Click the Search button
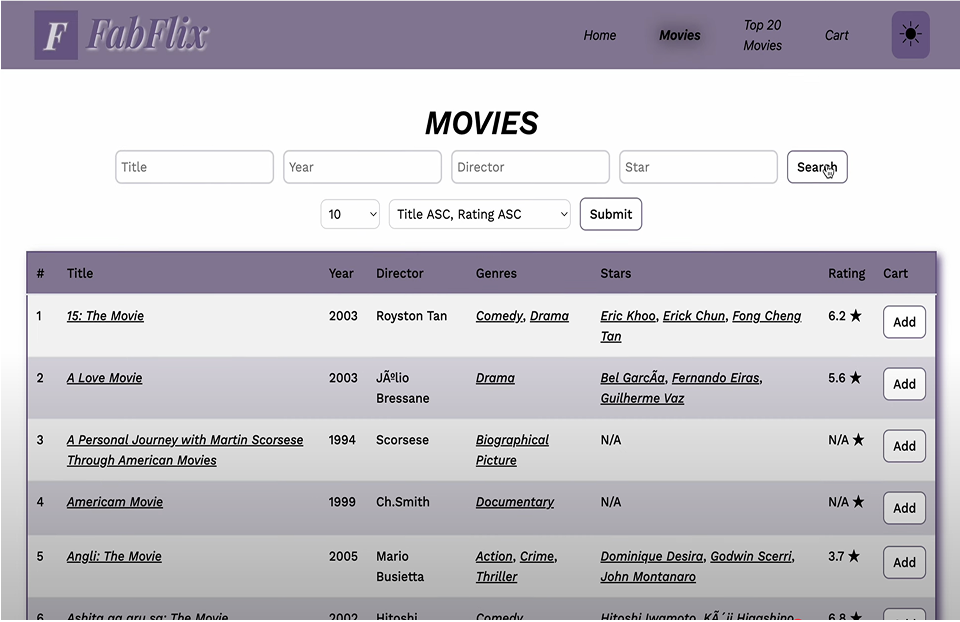The image size is (960, 622). [817, 167]
